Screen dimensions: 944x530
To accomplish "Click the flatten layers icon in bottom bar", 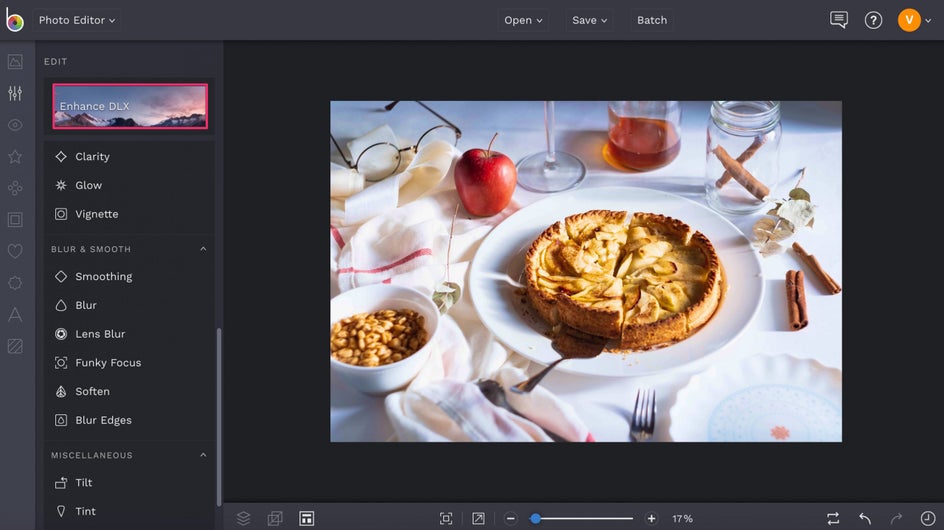I will coord(275,518).
